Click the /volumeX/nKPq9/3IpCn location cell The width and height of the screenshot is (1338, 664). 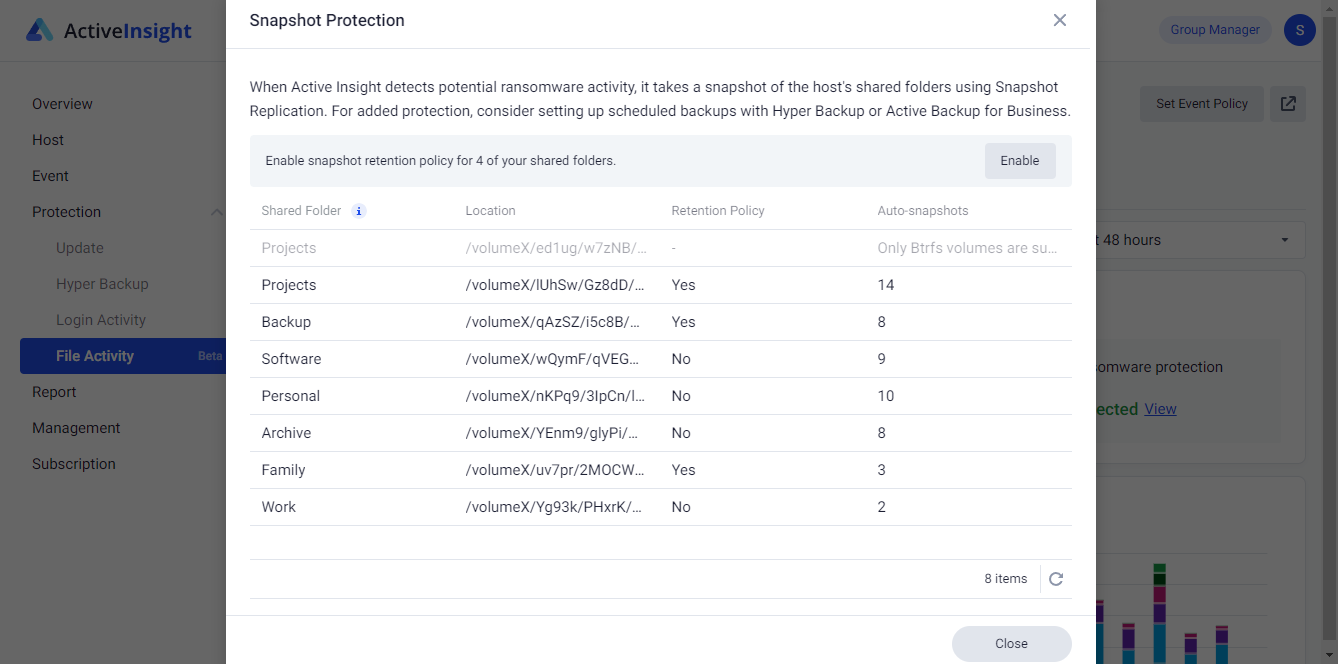click(555, 396)
